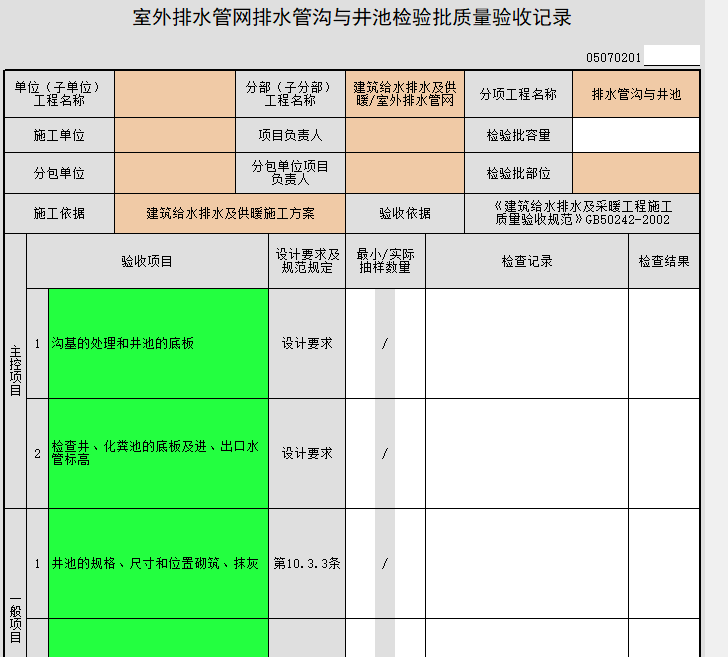Click 检查结果 cell for 检查井、化粪池 row
Screen dimensions: 728x657
(664, 453)
